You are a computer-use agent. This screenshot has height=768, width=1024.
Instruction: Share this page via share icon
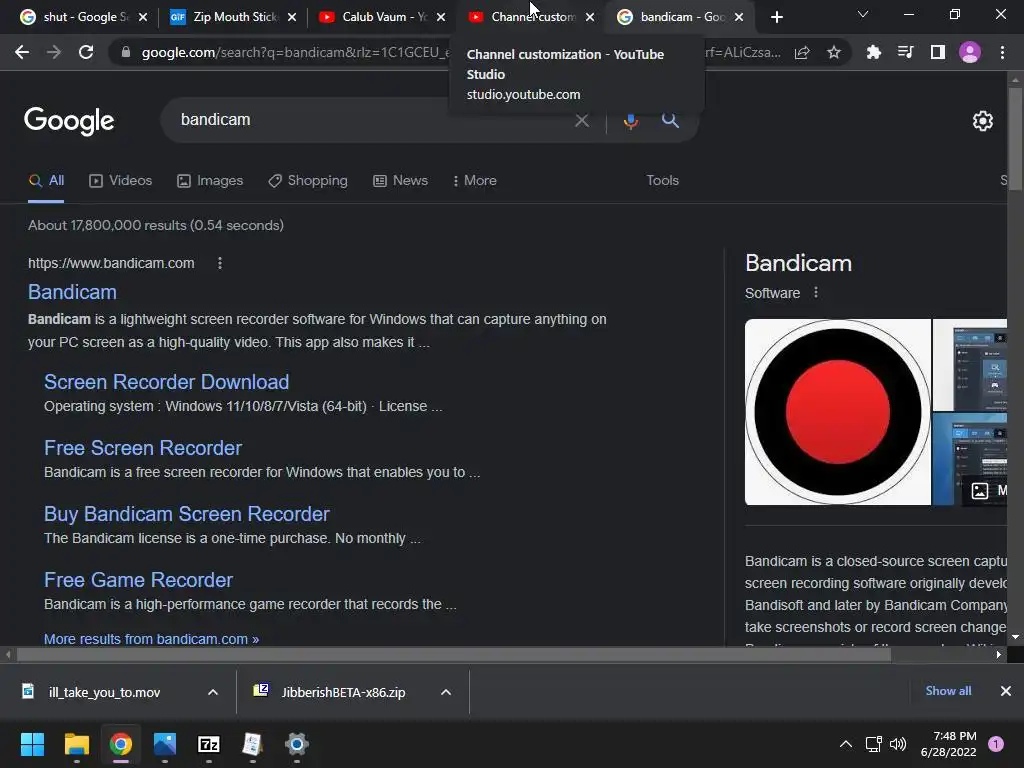pyautogui.click(x=802, y=52)
